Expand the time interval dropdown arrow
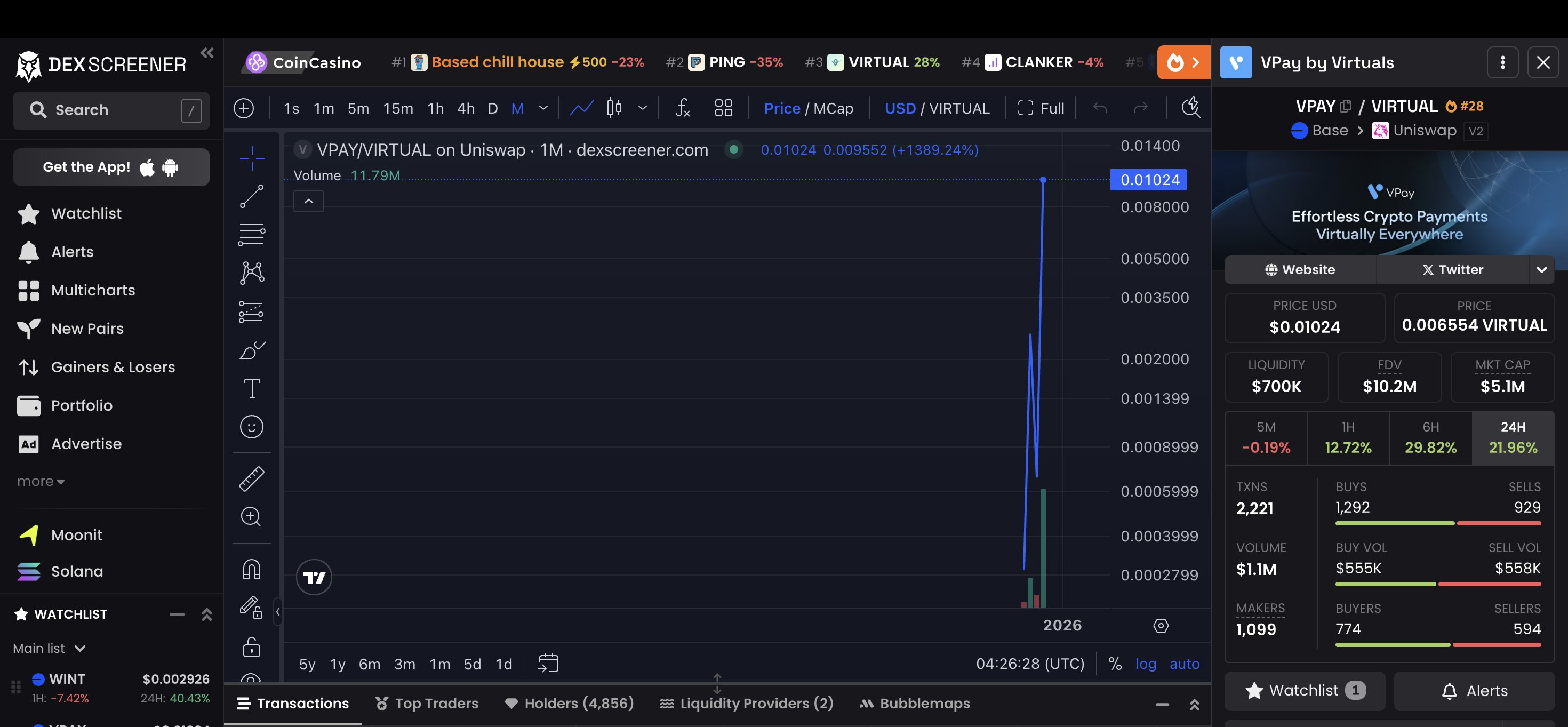 [543, 108]
